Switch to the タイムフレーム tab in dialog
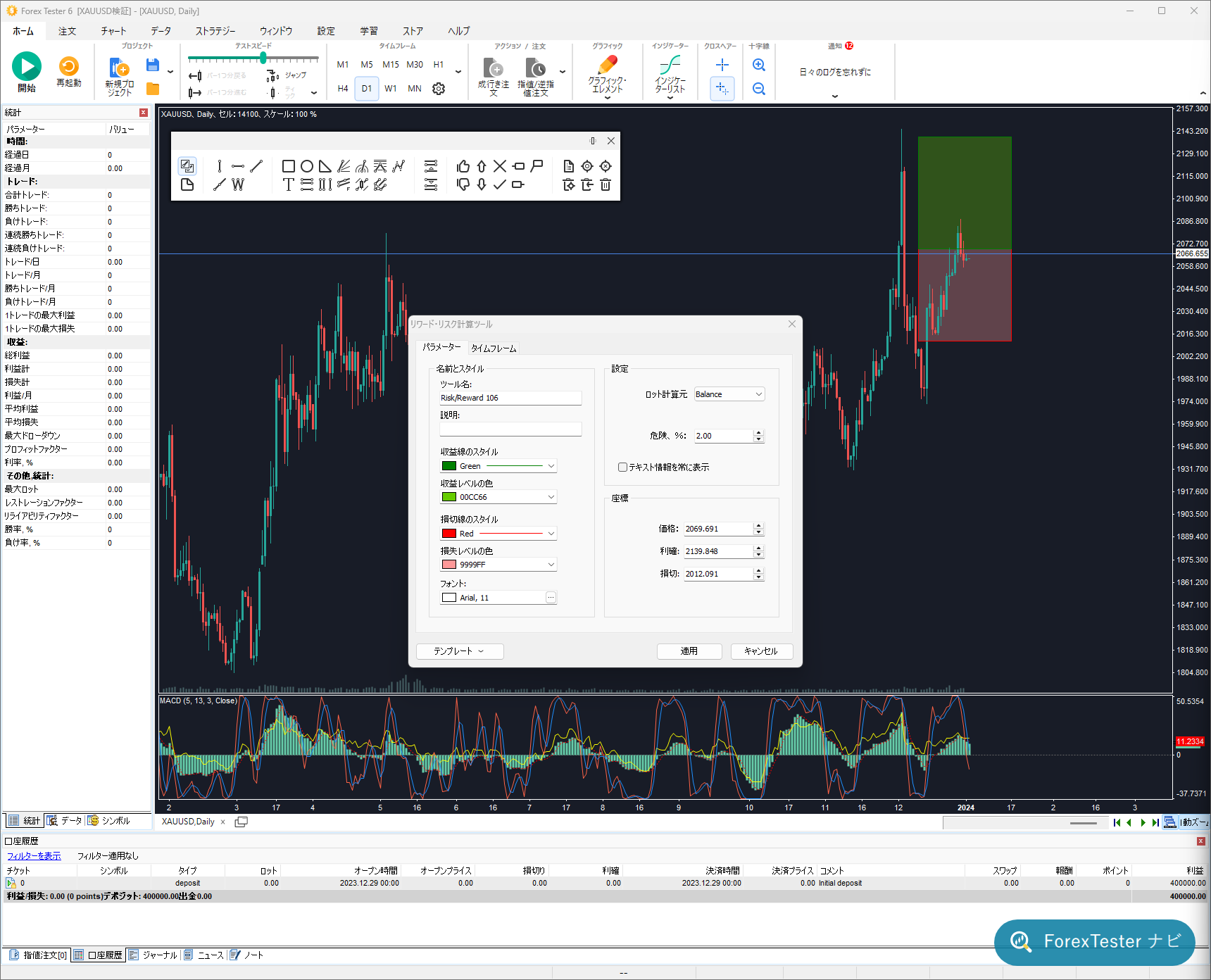Image resolution: width=1211 pixels, height=980 pixels. point(494,348)
